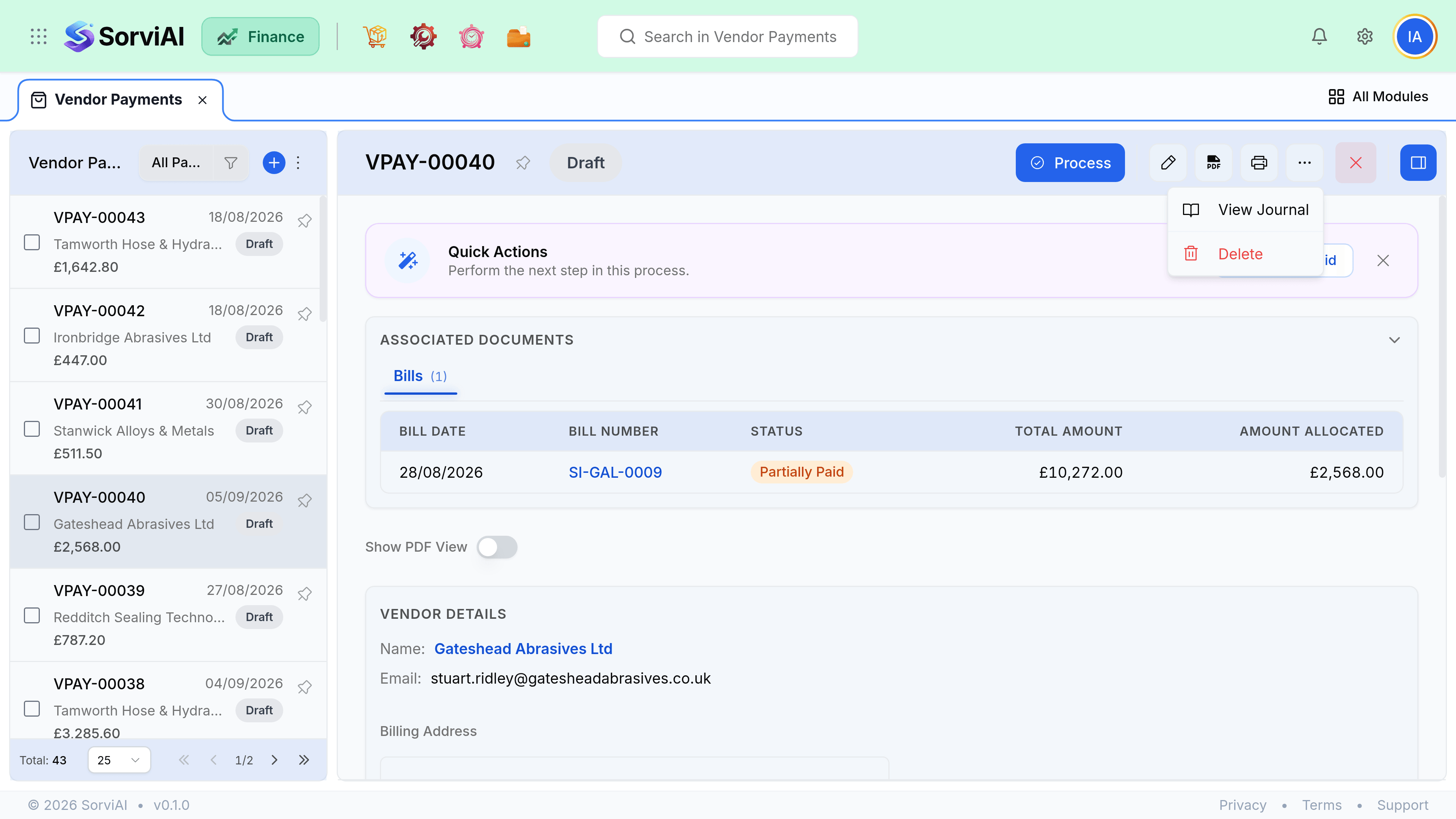1456x819 pixels.
Task: Click the Draft status badge beside VPAY-00040 title
Action: click(x=585, y=163)
